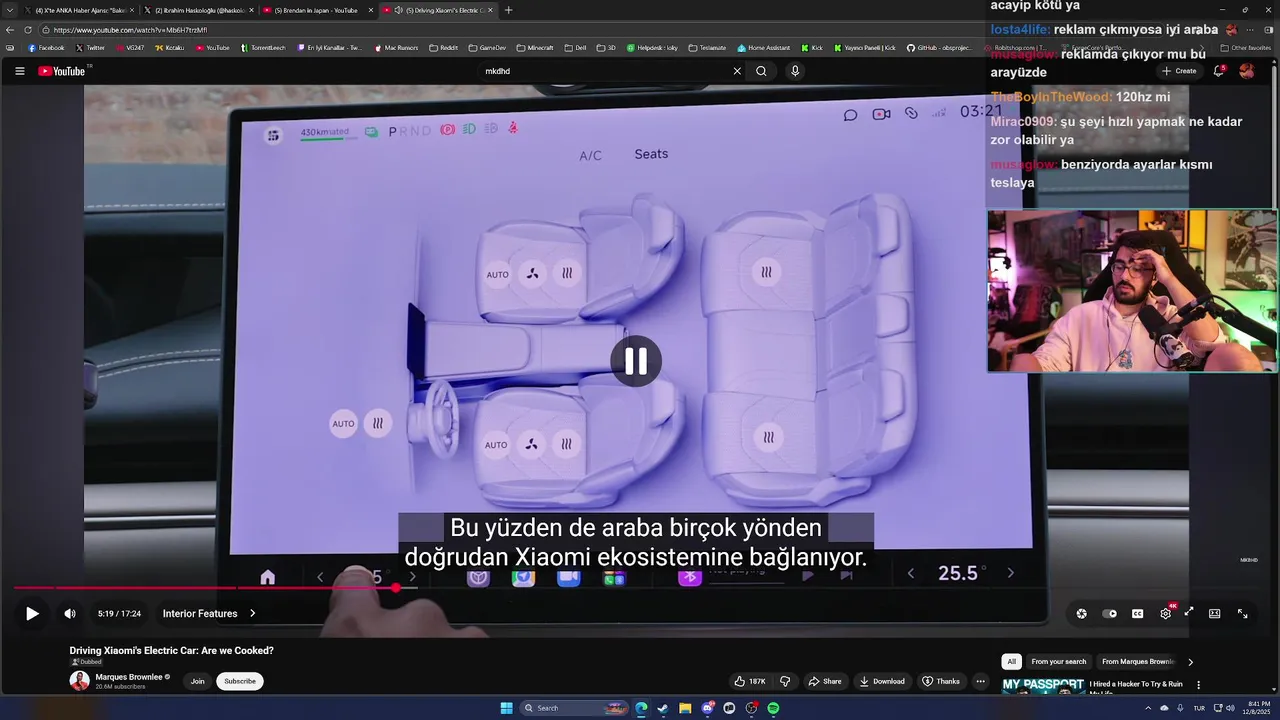Go to YouTube home via logo
This screenshot has width=1280, height=720.
tap(62, 71)
